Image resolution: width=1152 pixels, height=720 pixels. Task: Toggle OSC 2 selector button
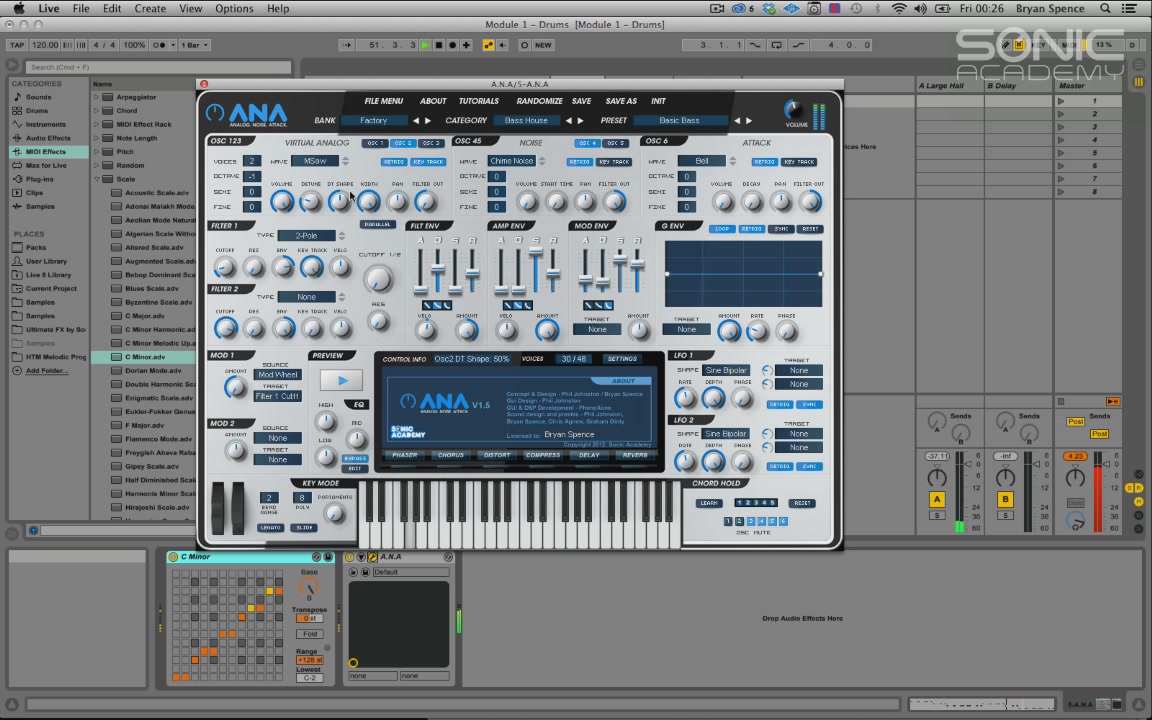click(403, 143)
